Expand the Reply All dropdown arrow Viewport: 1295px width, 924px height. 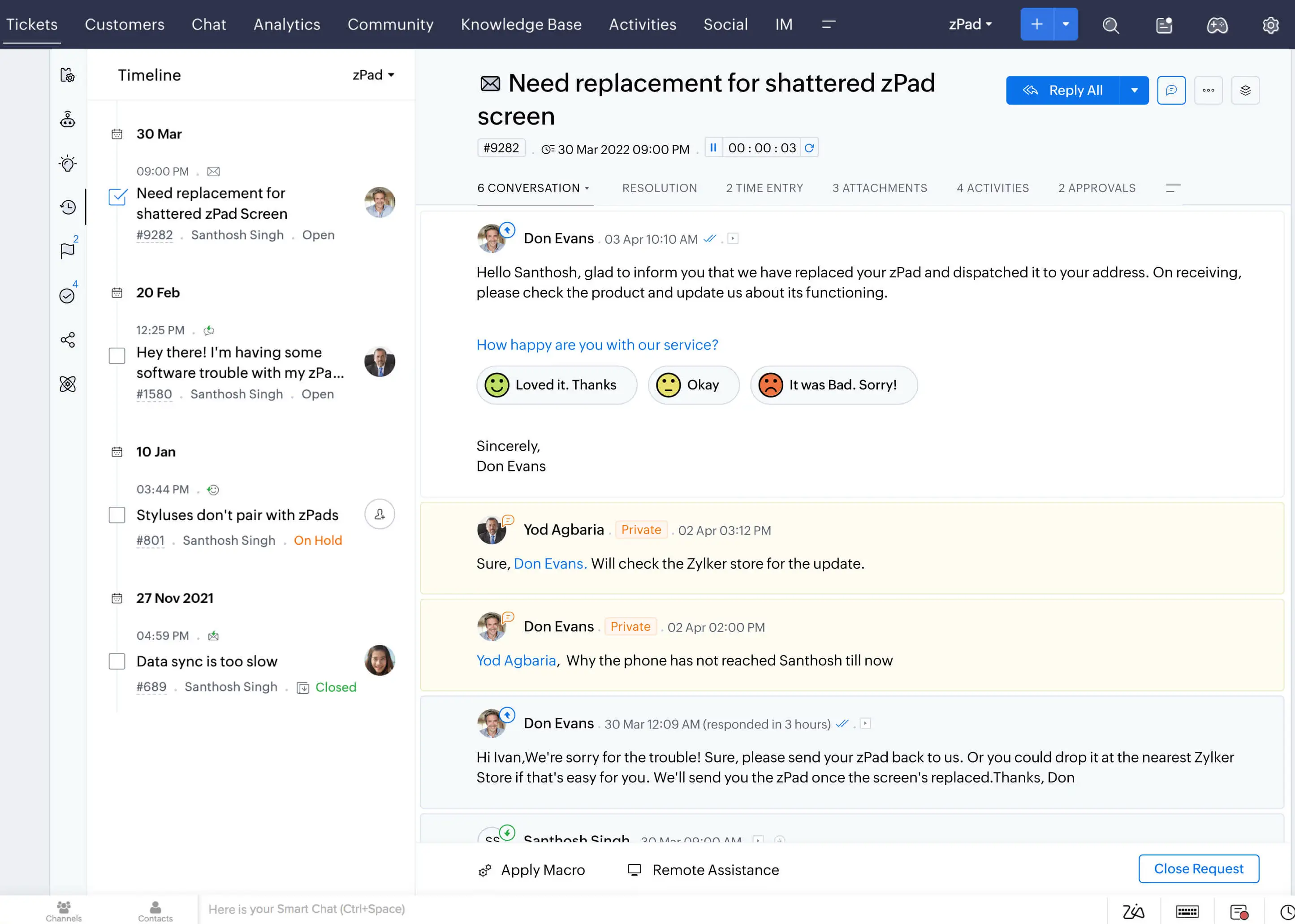coord(1134,91)
